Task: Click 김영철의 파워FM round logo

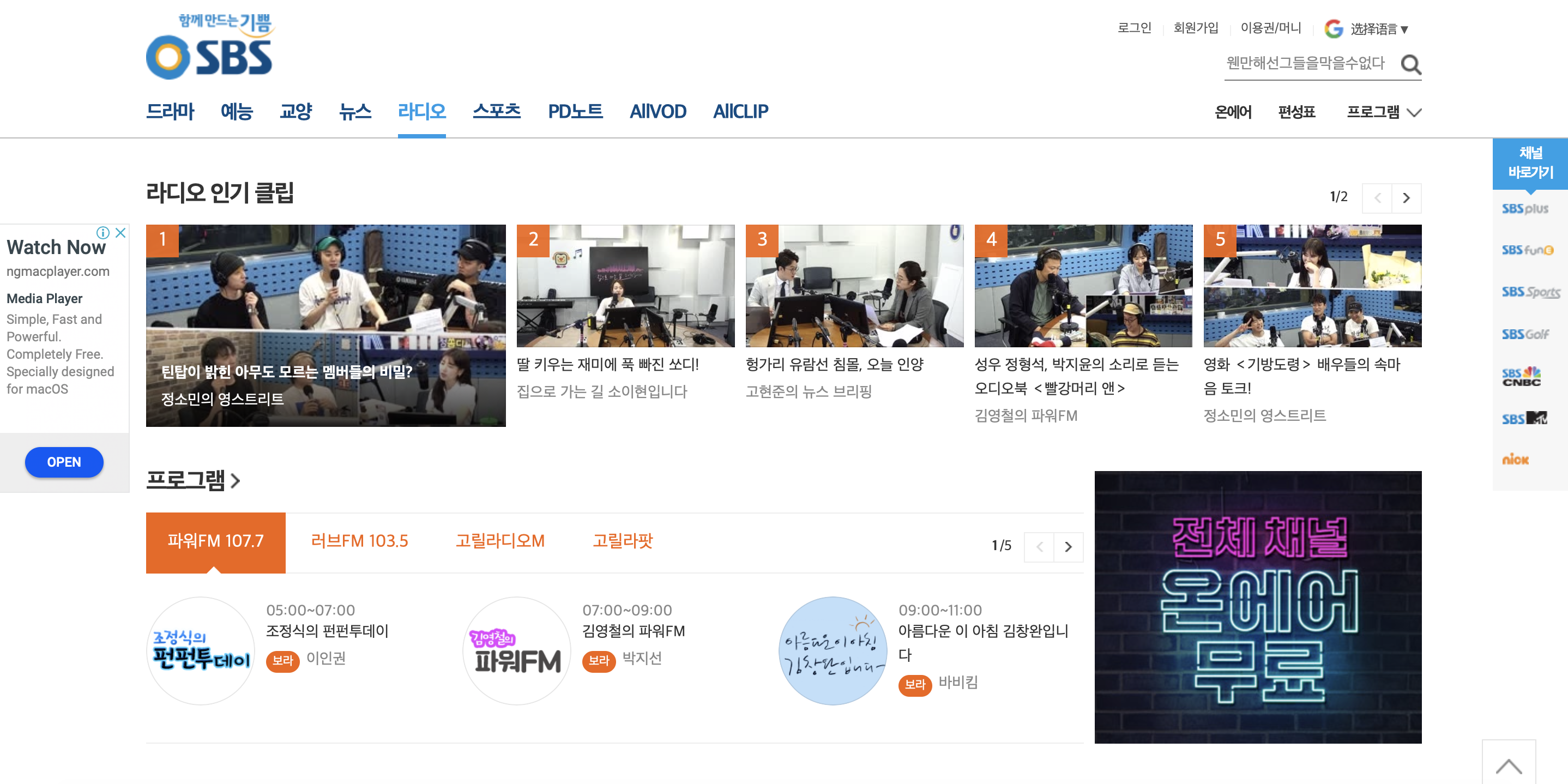Action: (517, 650)
